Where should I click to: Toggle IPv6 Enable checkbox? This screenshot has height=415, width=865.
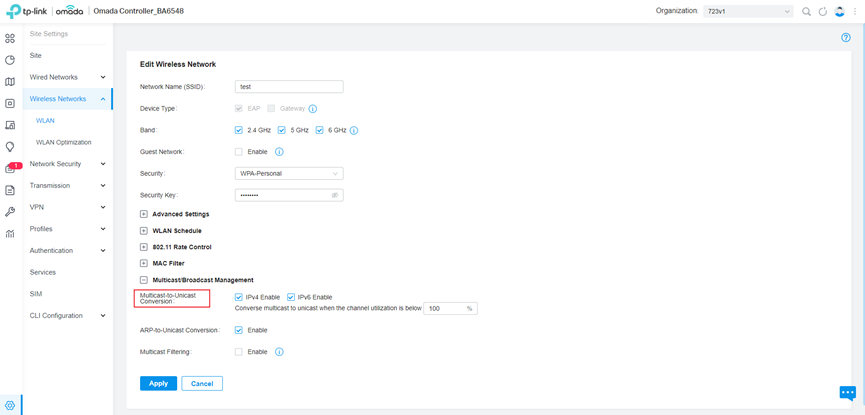(291, 297)
